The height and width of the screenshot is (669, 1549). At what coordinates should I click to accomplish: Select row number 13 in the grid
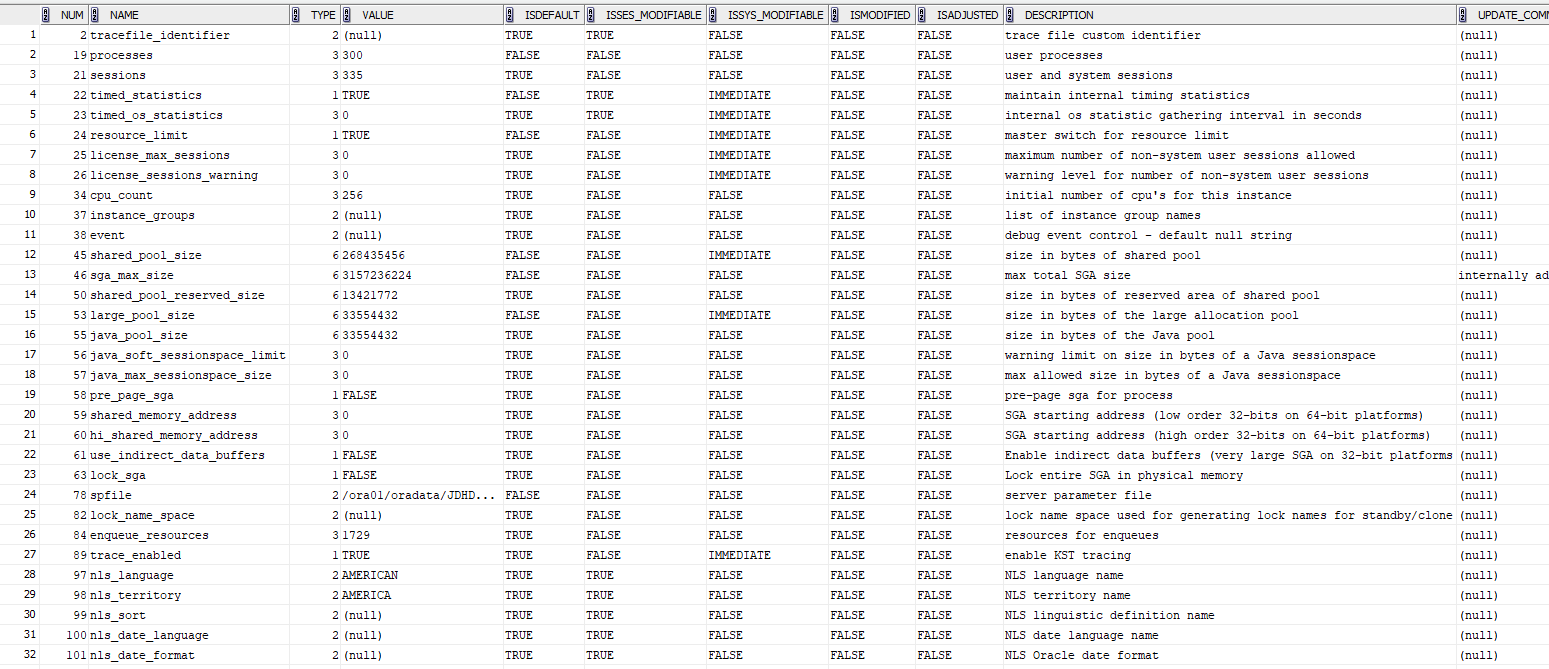[30, 275]
